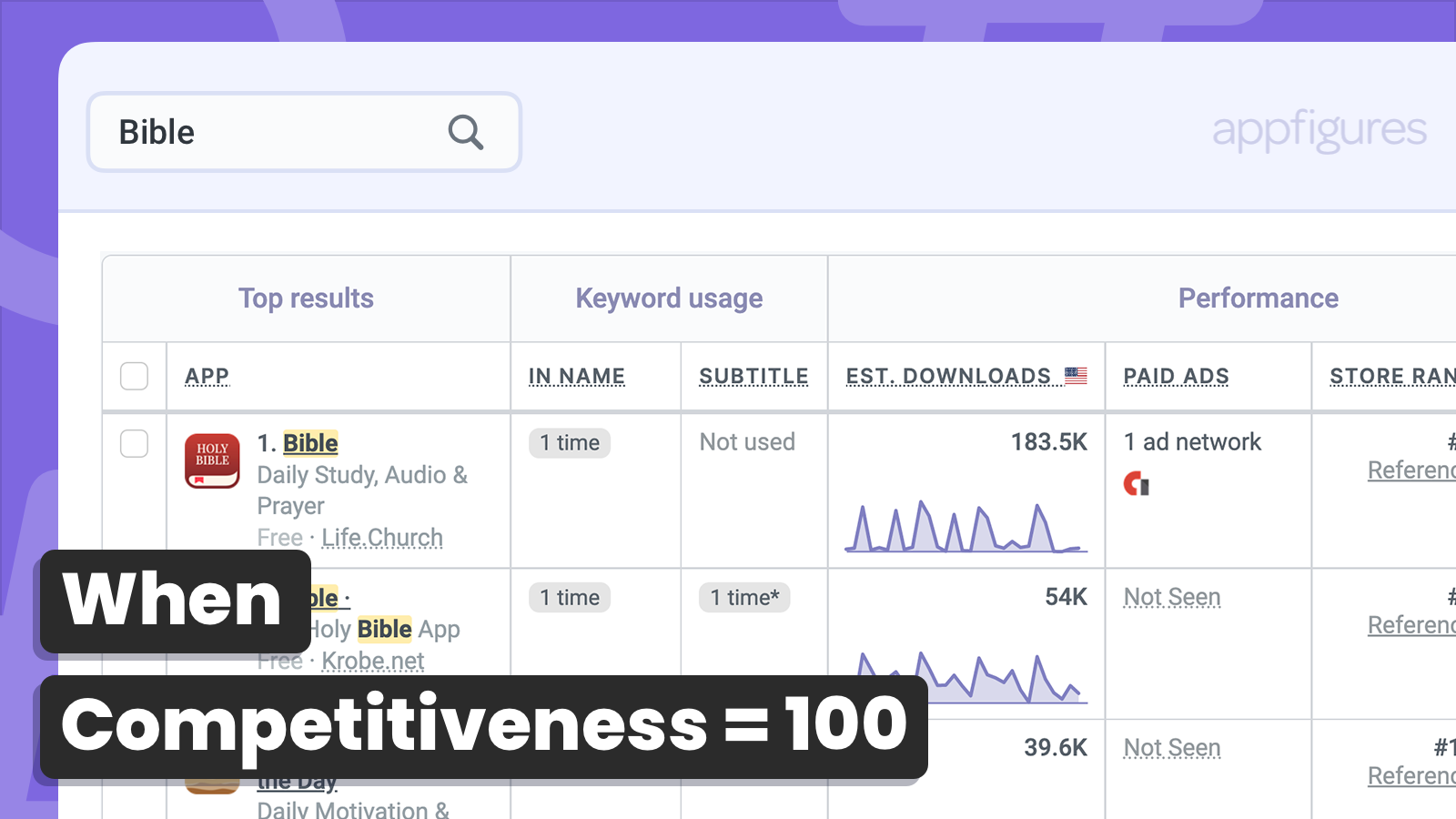Click the 1 time badge in Krobe.net row
The image size is (1456, 819).
point(570,598)
